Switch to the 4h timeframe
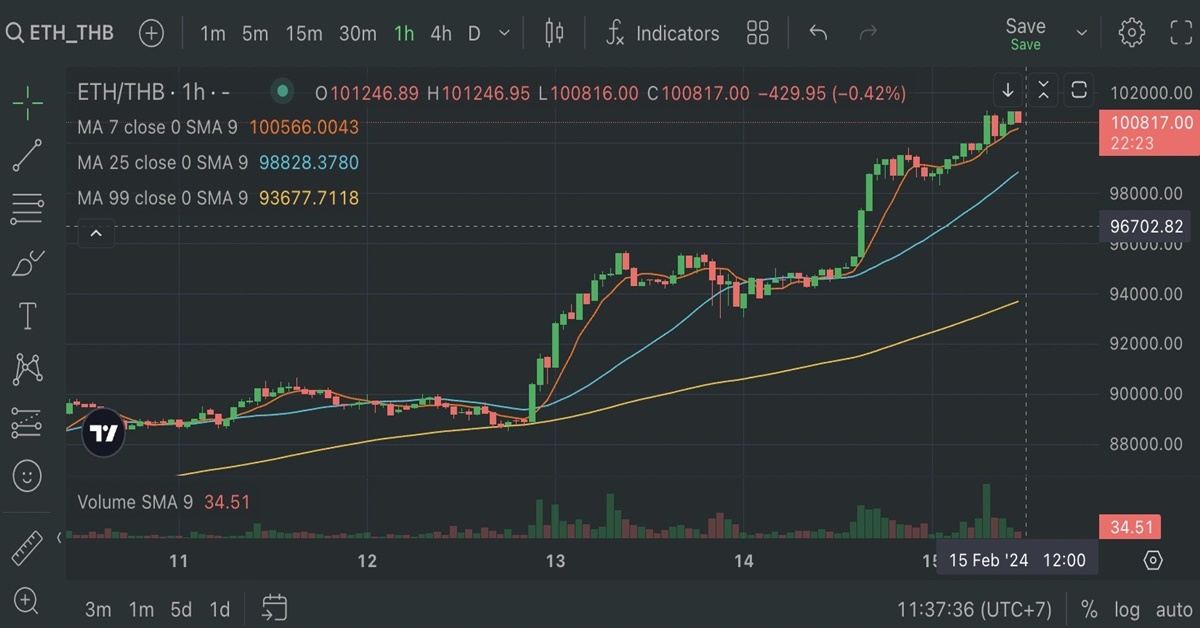Screen dimensions: 1200x628 [441, 33]
